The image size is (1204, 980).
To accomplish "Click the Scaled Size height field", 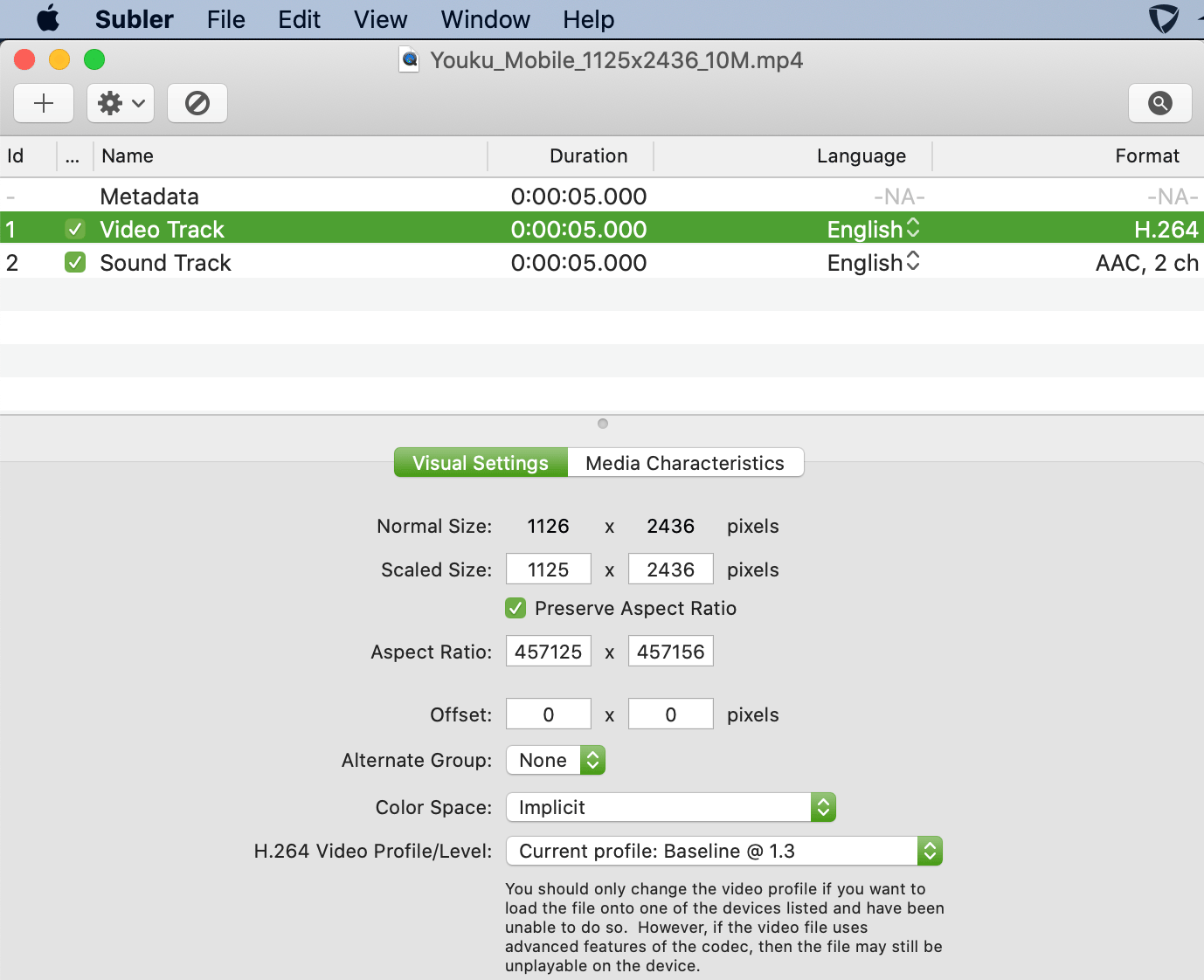I will (671, 569).
